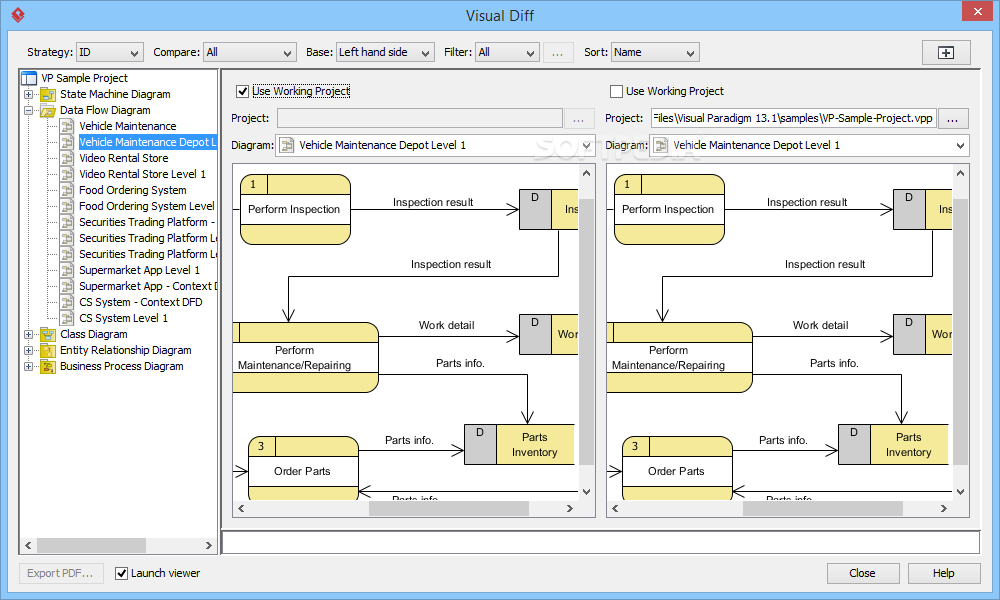Image resolution: width=1000 pixels, height=600 pixels.
Task: Select CS System - Context DFD diagram
Action: (x=140, y=302)
